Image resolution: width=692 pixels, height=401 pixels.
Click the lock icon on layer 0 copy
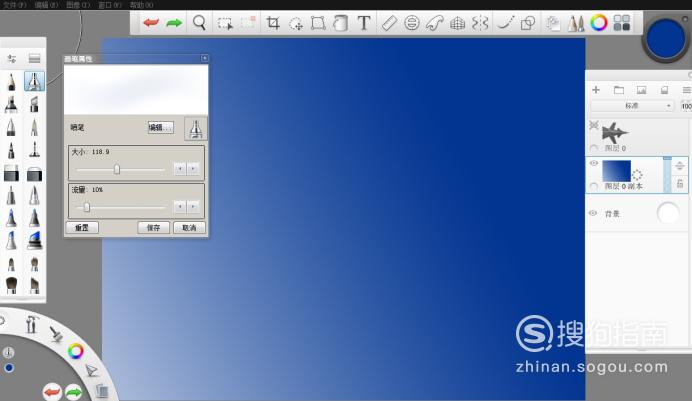680,183
